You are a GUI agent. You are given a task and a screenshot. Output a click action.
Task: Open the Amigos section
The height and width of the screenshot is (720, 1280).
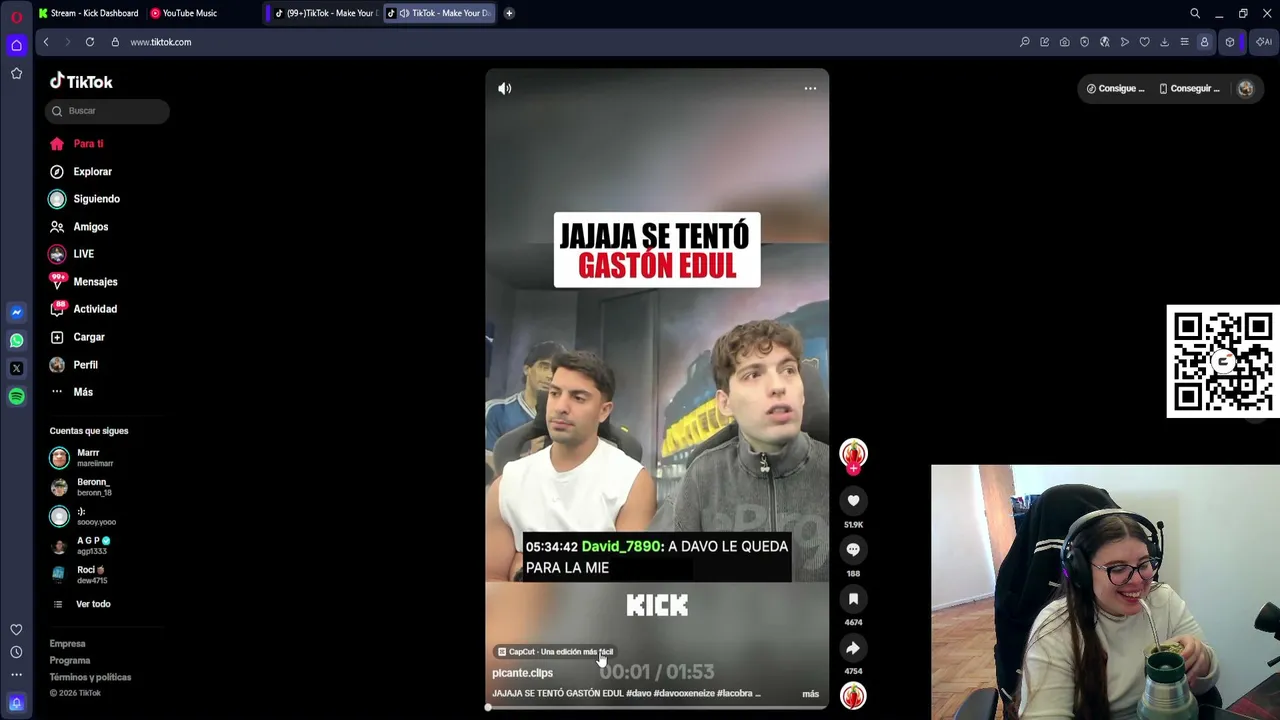click(x=90, y=227)
